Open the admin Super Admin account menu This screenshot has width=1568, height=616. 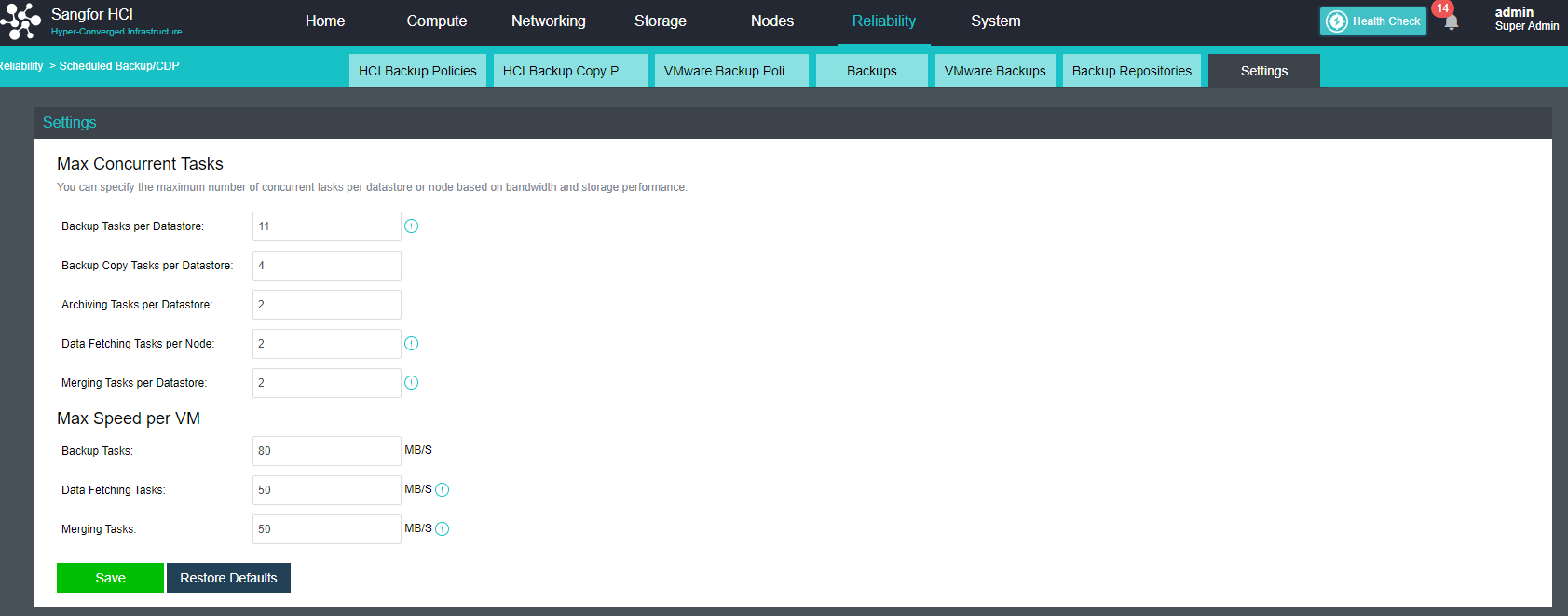tap(1525, 20)
